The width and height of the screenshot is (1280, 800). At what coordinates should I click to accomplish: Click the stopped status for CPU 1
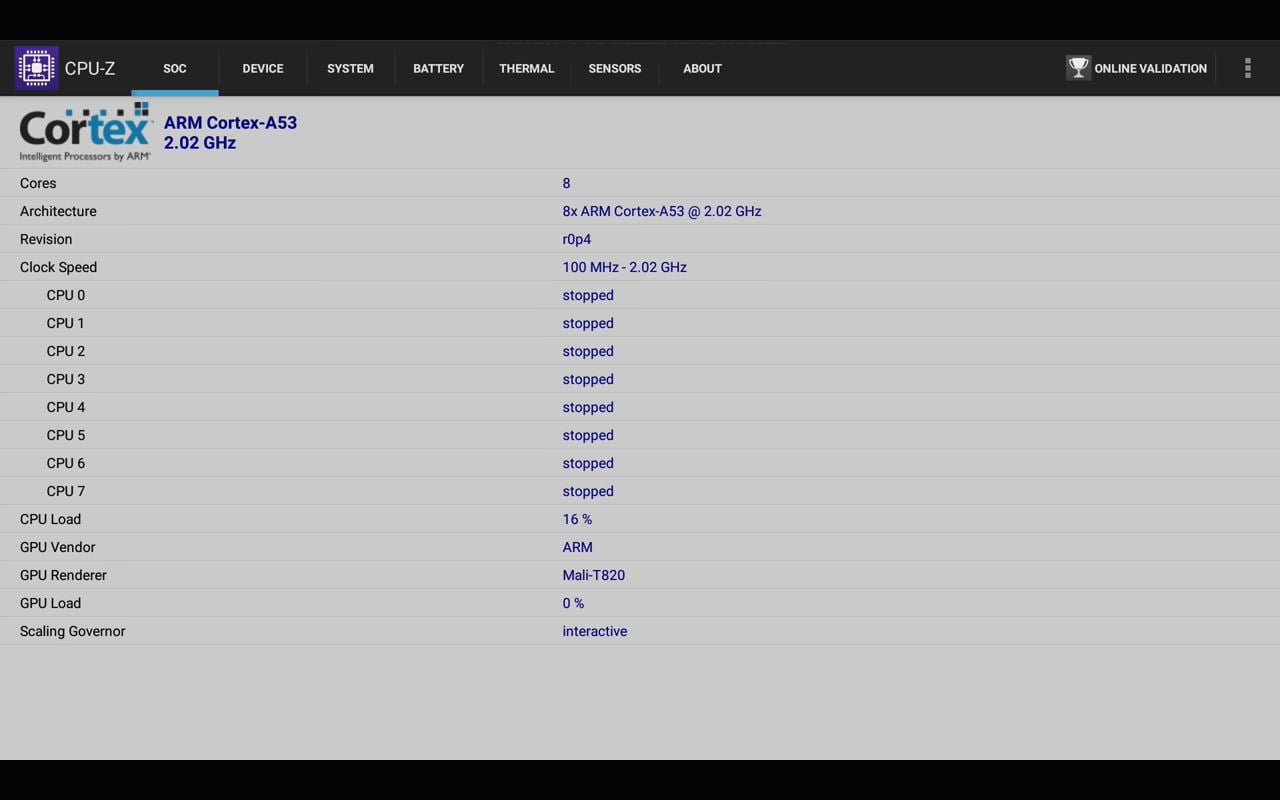coord(588,323)
